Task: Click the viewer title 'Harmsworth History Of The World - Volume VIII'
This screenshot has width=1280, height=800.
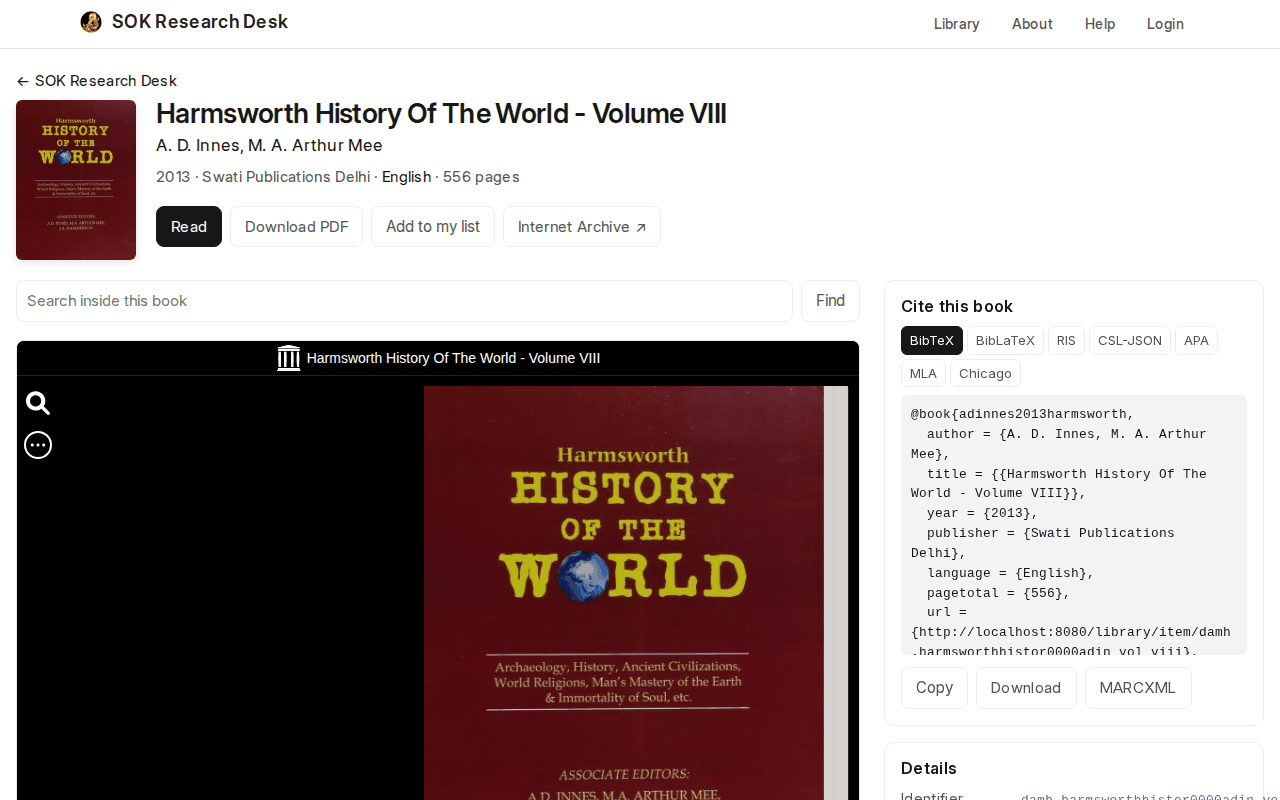Action: pyautogui.click(x=453, y=358)
